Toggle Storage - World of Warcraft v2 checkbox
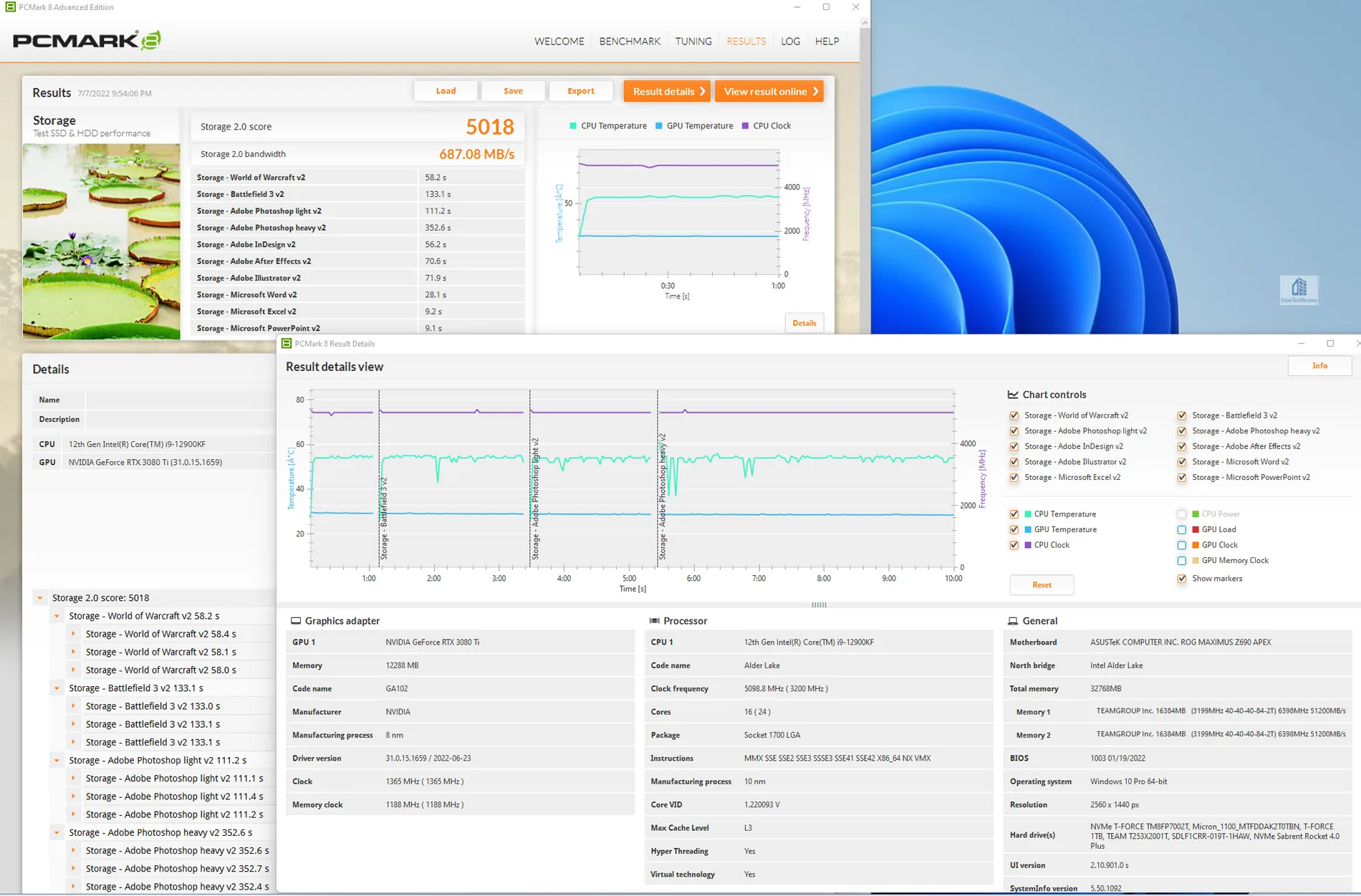The height and width of the screenshot is (896, 1361). [x=1014, y=415]
